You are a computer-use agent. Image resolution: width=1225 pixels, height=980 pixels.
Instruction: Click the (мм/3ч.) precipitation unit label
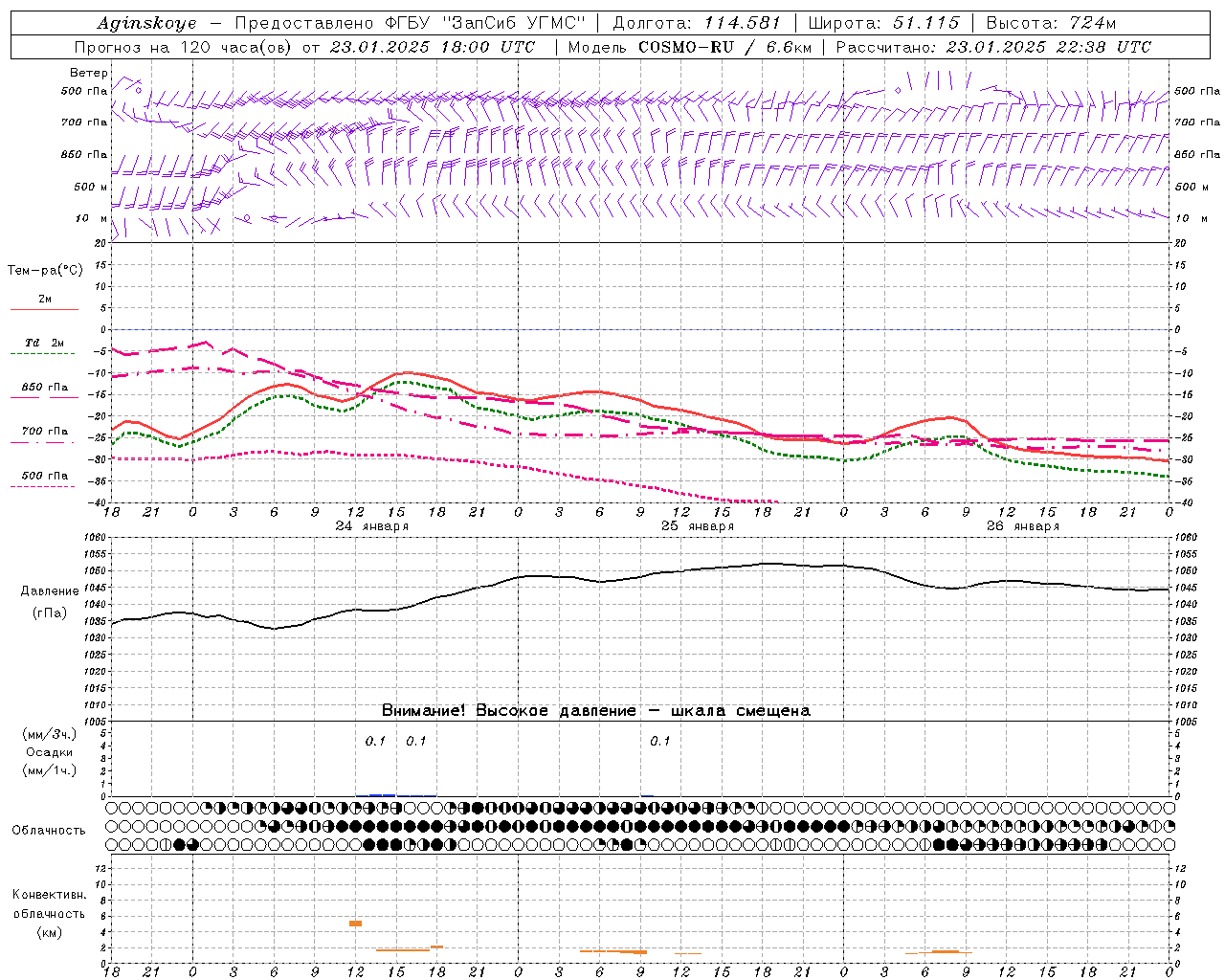50,734
